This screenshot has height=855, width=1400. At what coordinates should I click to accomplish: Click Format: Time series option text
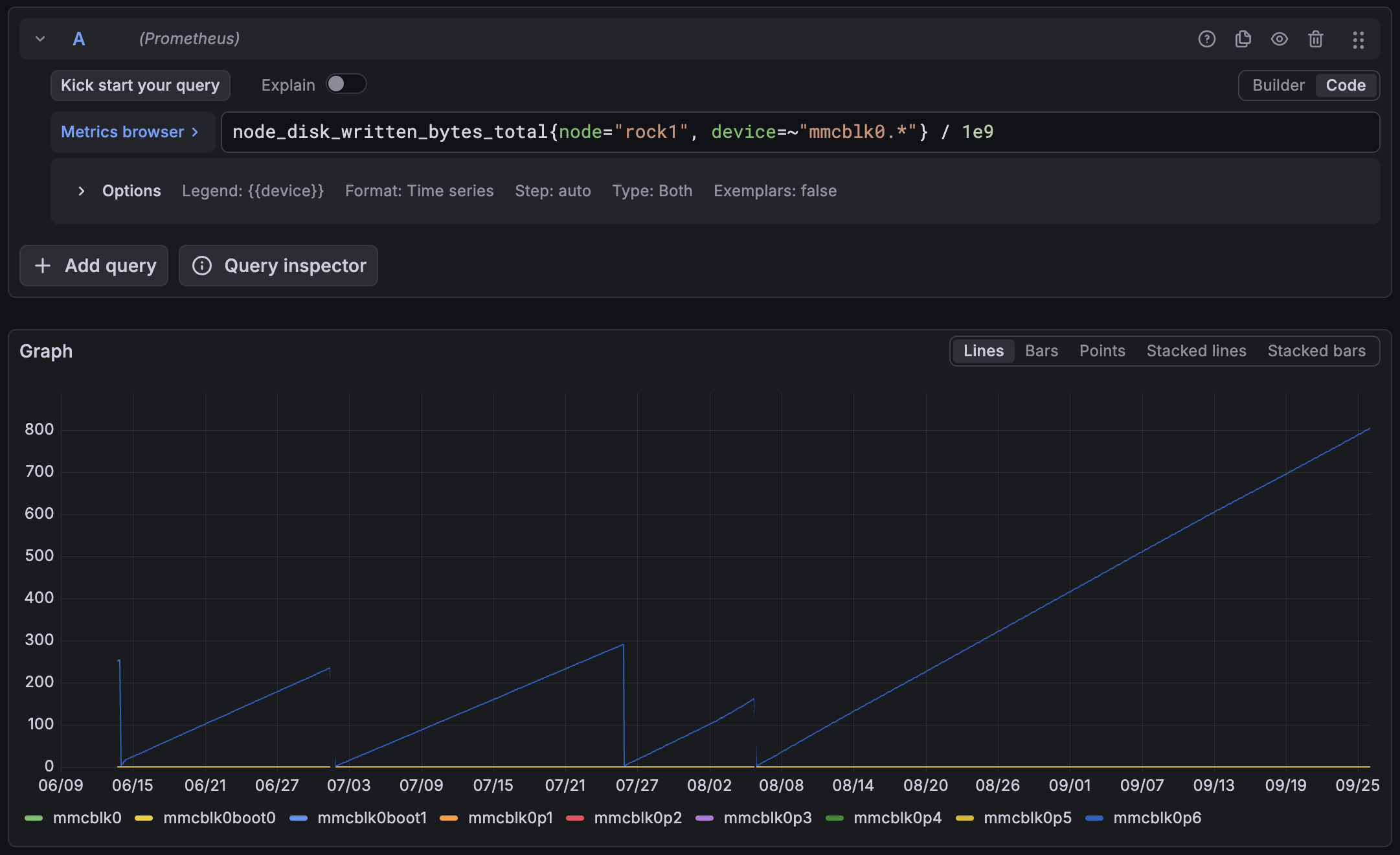(x=419, y=191)
